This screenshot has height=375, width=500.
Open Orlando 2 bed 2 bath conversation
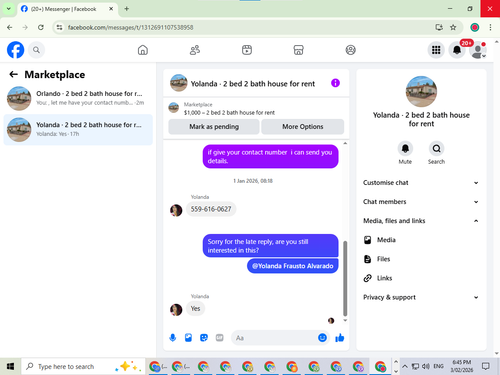click(x=78, y=98)
